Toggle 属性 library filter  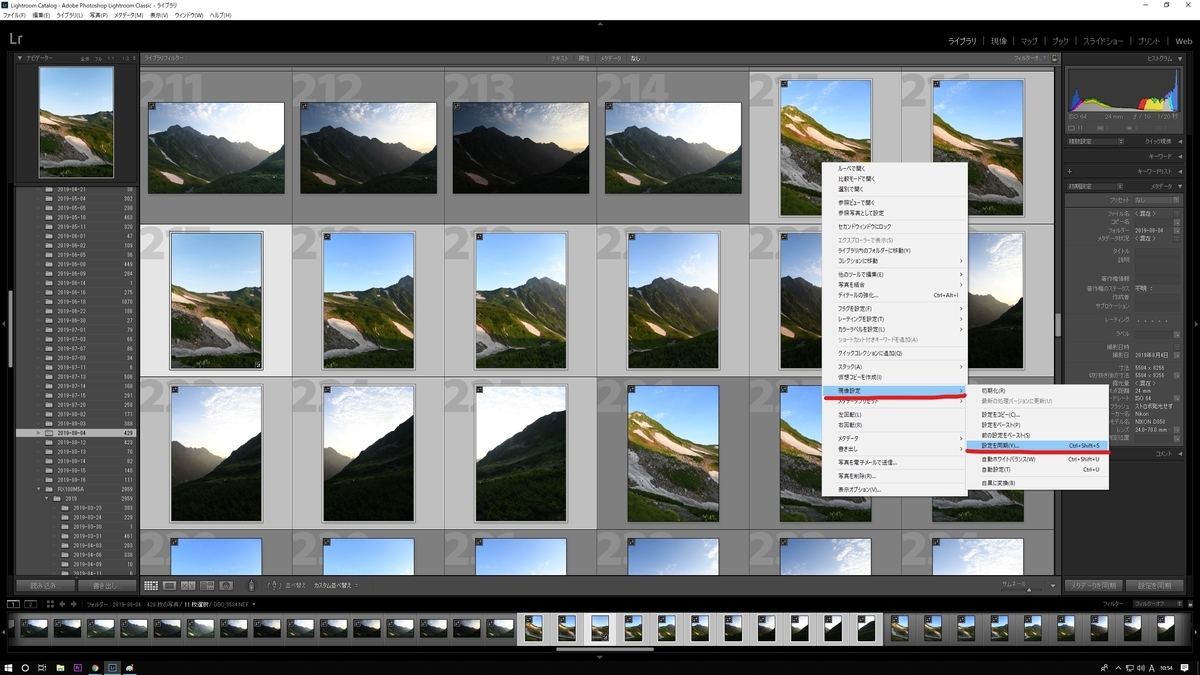tap(584, 59)
